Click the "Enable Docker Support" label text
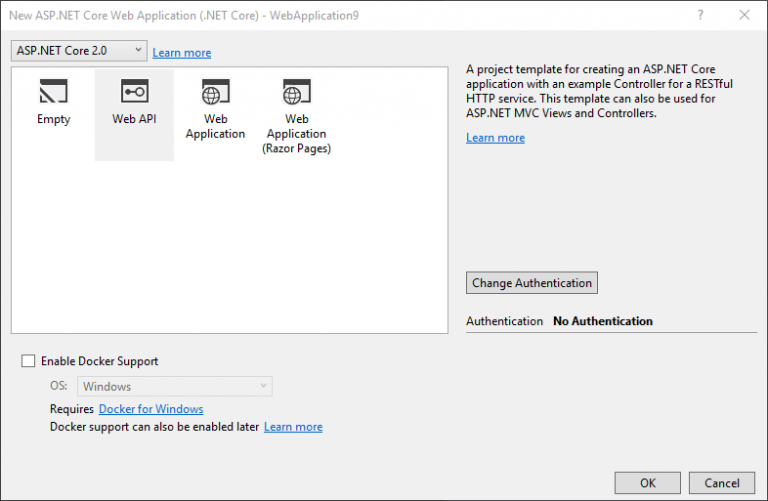The image size is (768, 501). click(x=99, y=361)
